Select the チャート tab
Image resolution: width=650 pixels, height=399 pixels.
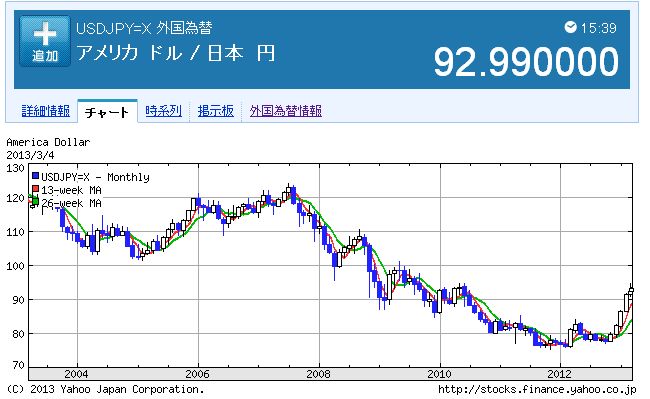107,112
